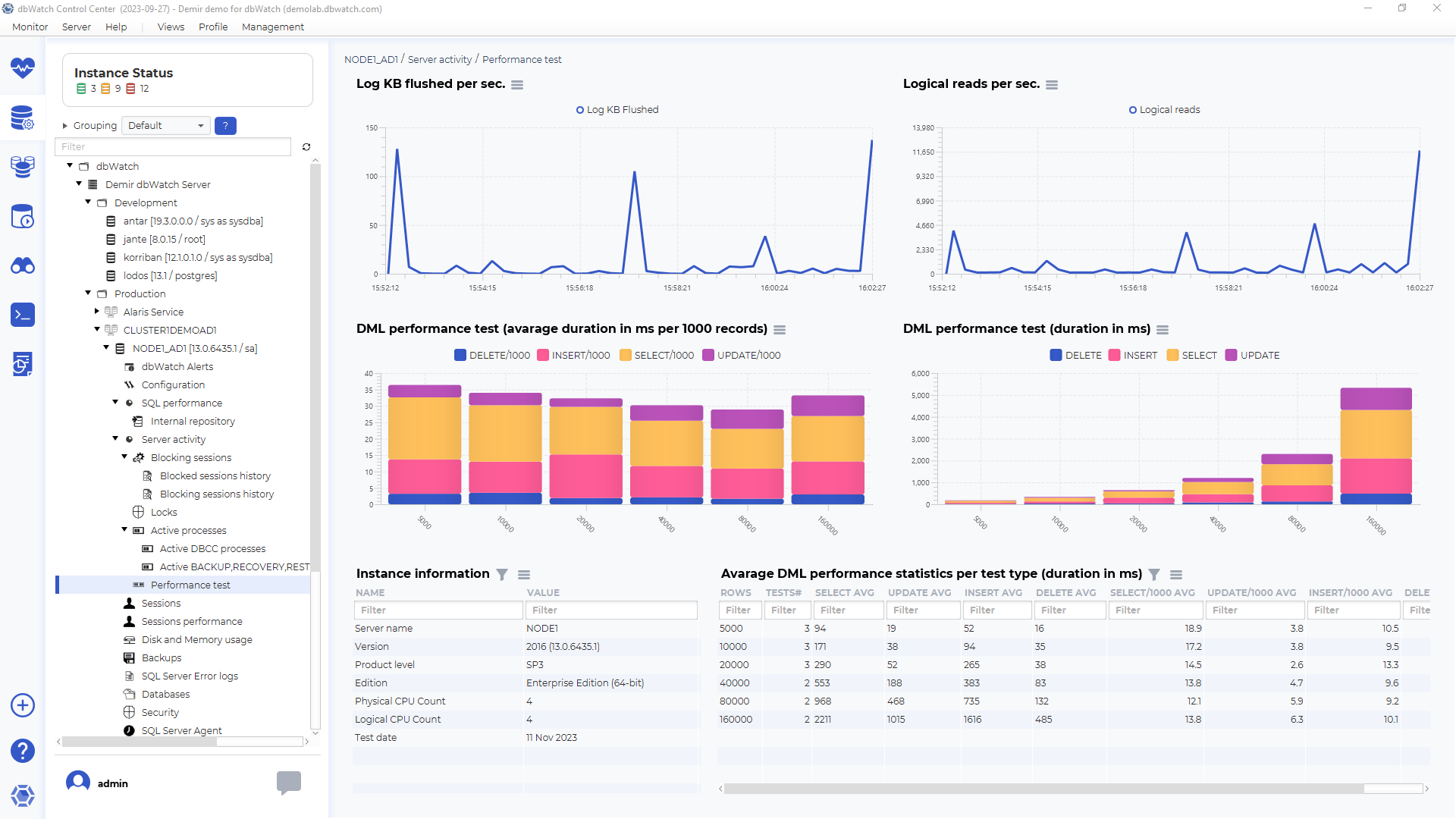Select the database settings sidebar icon
This screenshot has height=819, width=1456.
click(23, 118)
